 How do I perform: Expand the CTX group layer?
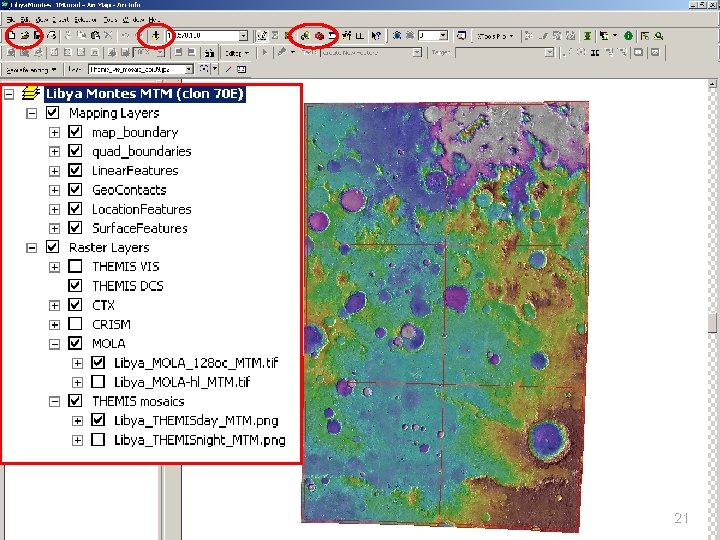click(x=54, y=305)
